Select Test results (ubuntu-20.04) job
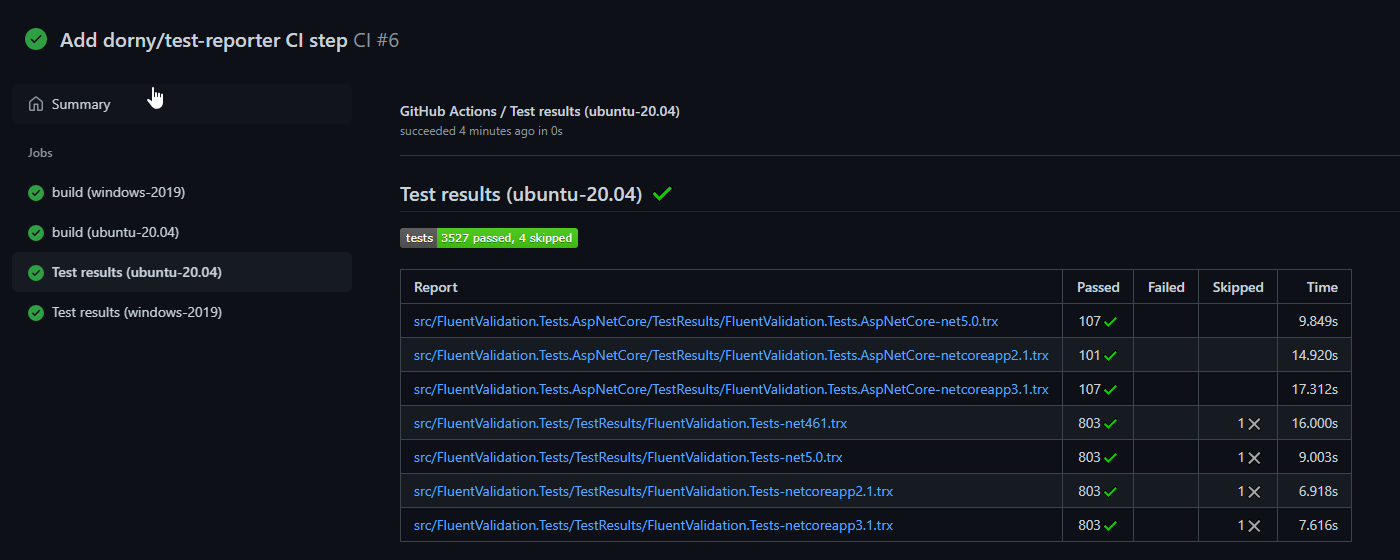Viewport: 1400px width, 560px height. point(137,272)
